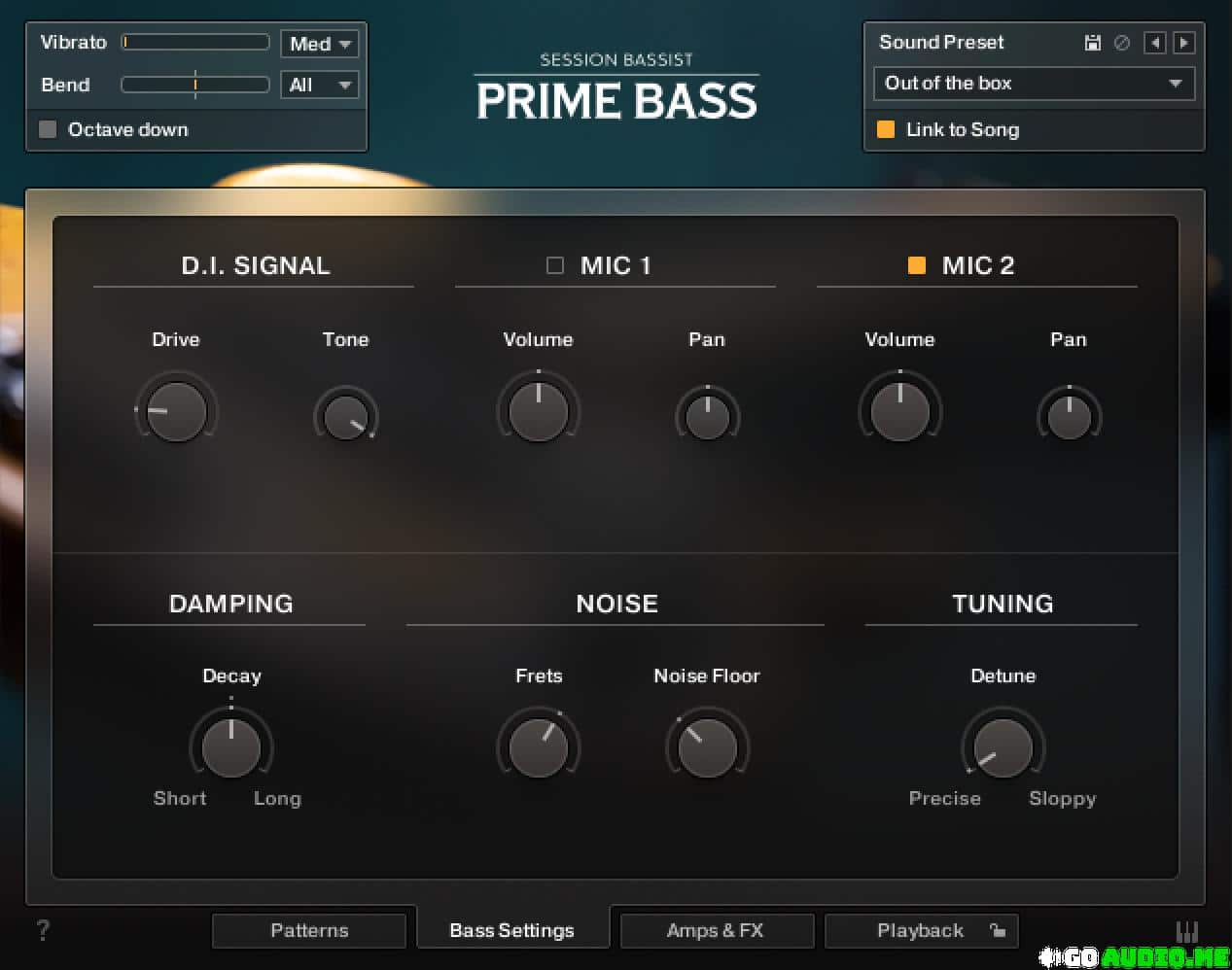Click the MIC 1 Volume knob
Screen dimensions: 1232x970
coord(538,412)
